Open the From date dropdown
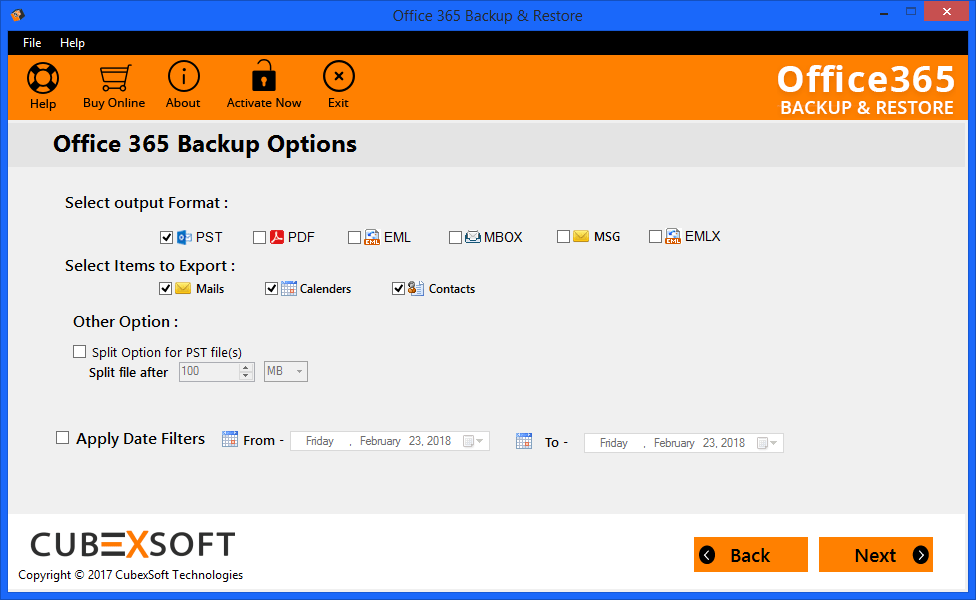Image resolution: width=976 pixels, height=600 pixels. point(477,441)
